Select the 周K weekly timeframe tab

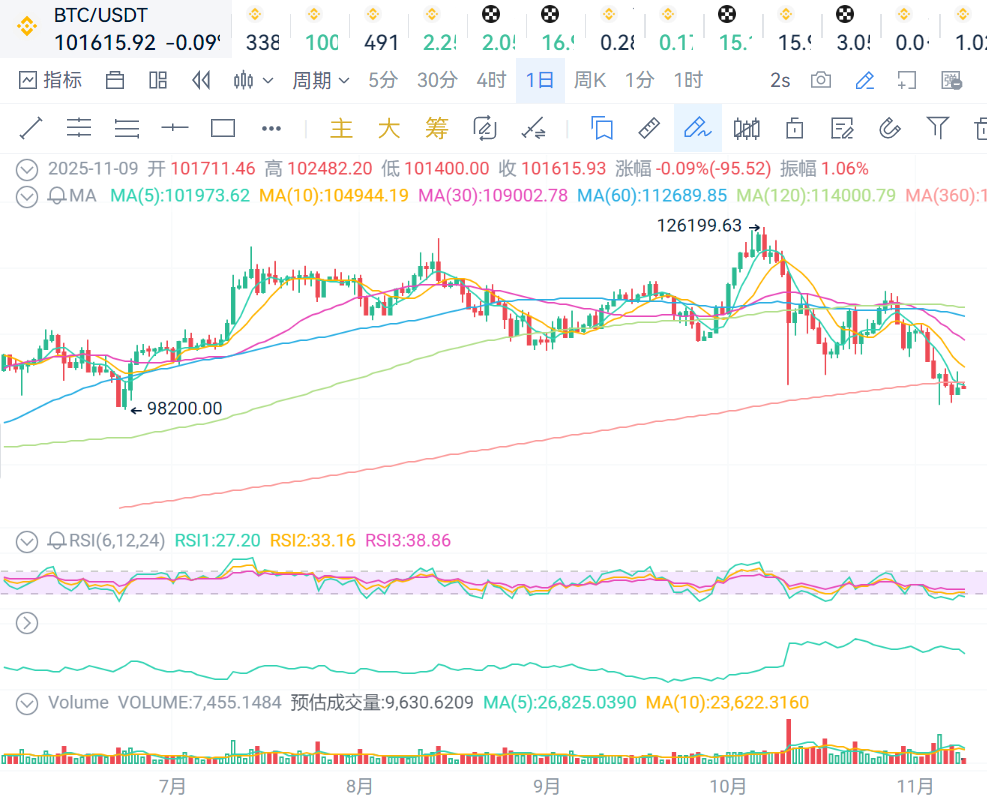(590, 80)
